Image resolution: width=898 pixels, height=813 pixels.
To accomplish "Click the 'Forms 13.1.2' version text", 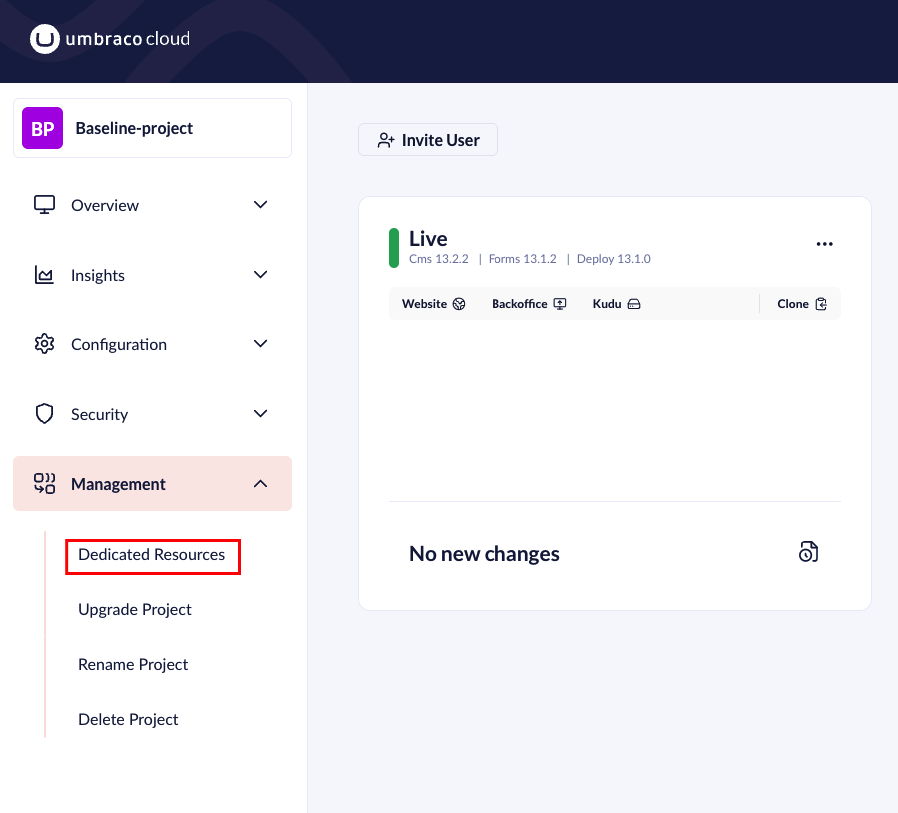I will tap(522, 259).
